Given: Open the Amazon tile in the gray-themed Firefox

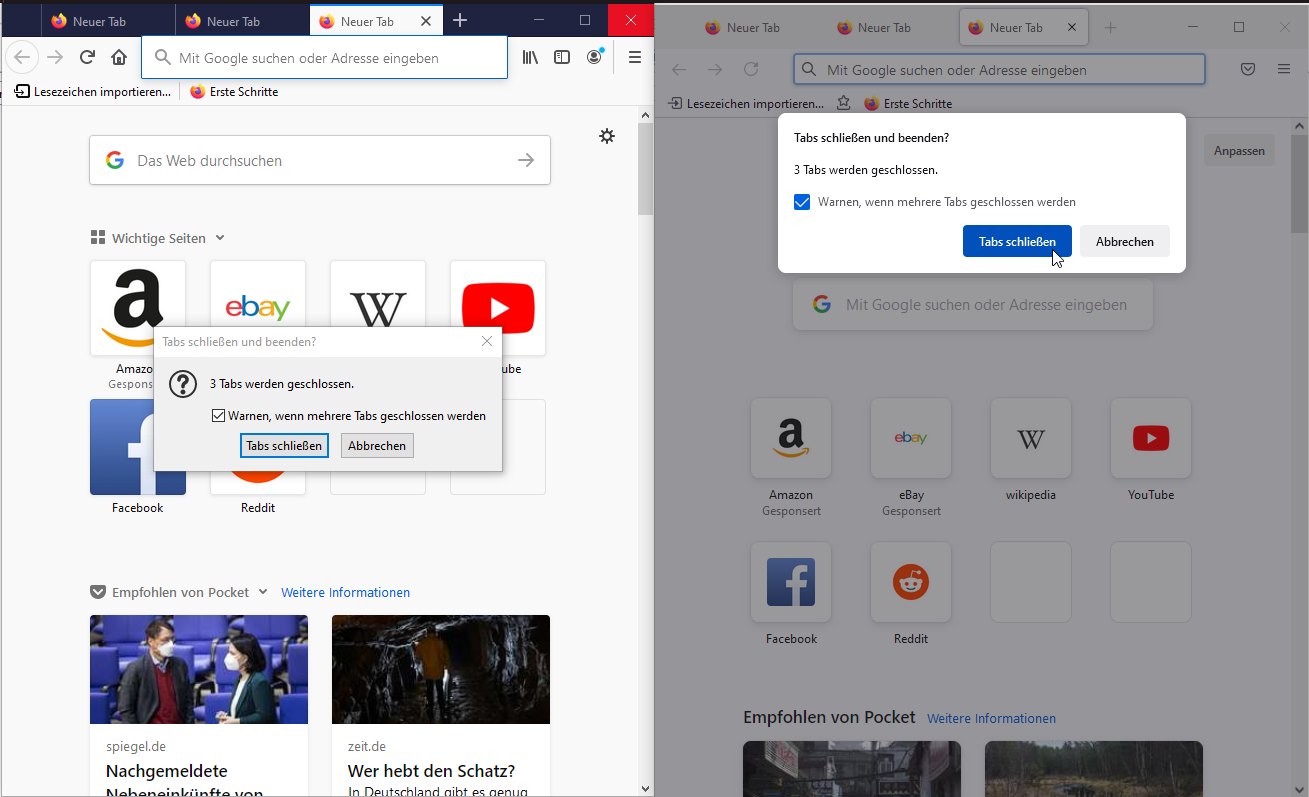Looking at the screenshot, I should pyautogui.click(x=791, y=438).
